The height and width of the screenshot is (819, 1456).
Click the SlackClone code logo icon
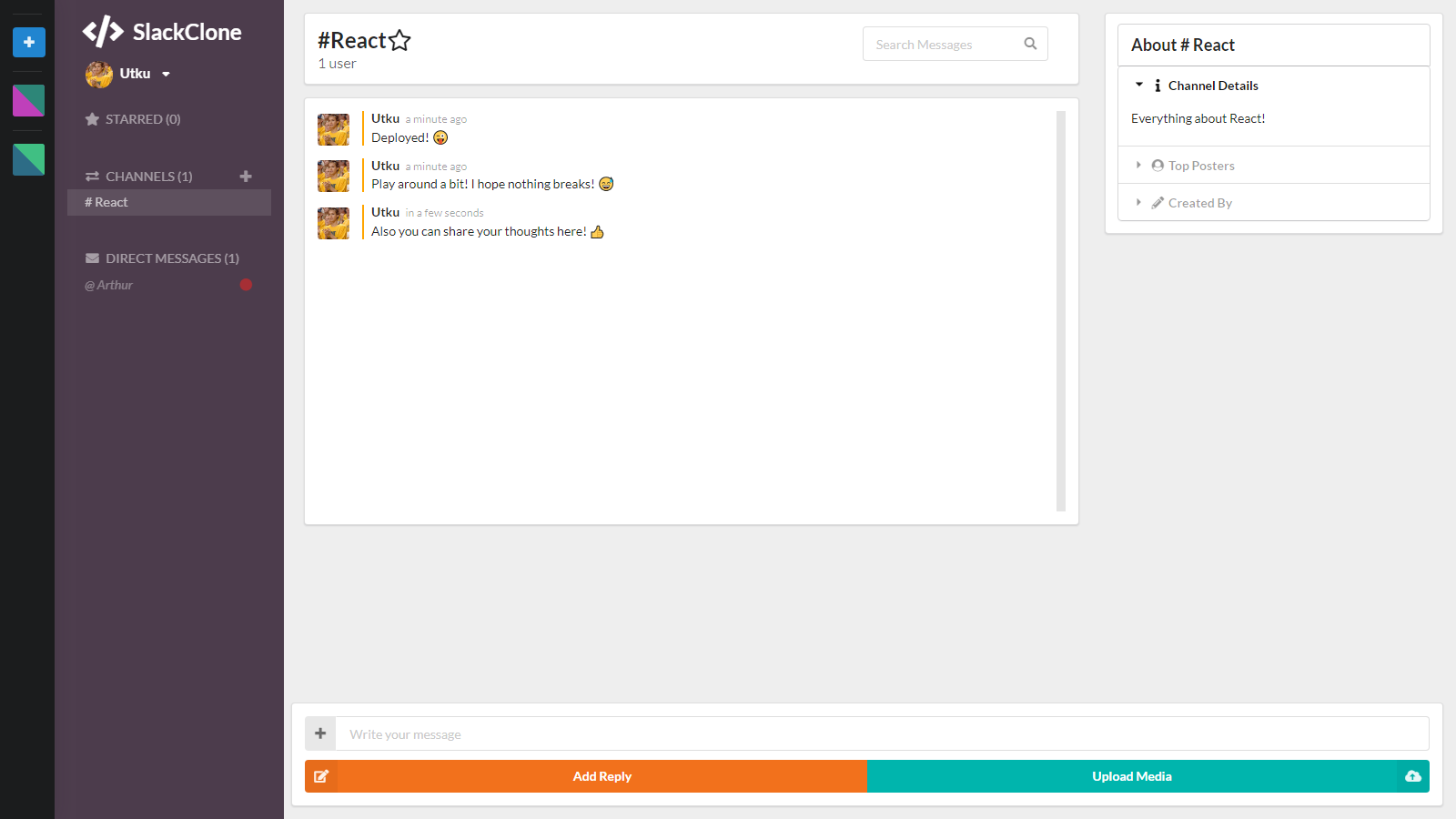click(103, 32)
